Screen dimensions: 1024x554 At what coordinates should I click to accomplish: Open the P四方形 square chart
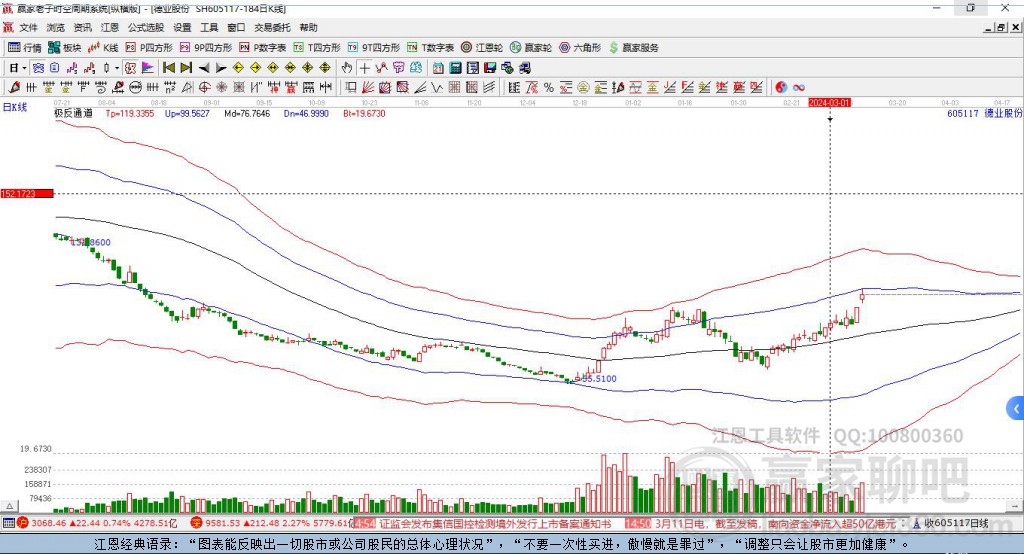click(x=149, y=47)
